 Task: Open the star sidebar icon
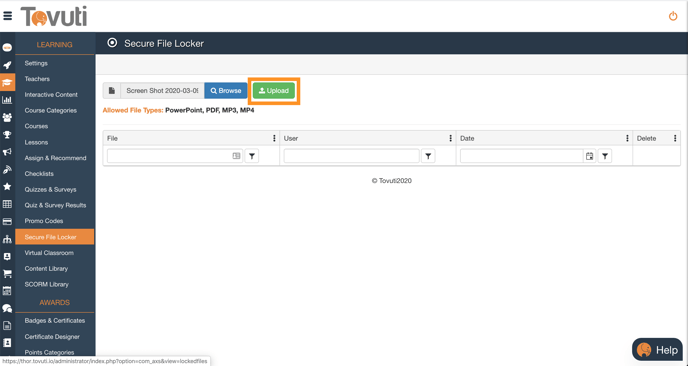(7, 187)
